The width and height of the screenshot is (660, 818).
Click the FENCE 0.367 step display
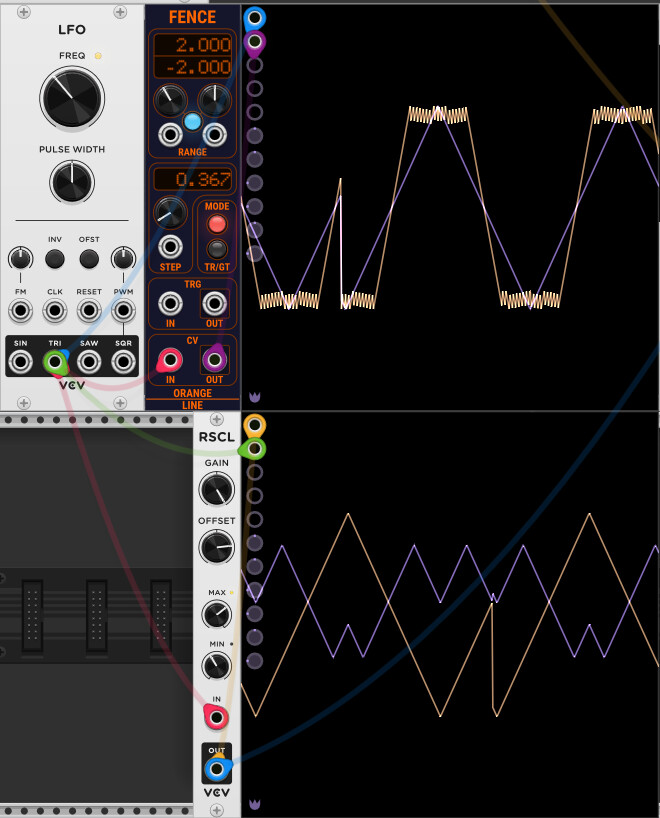pyautogui.click(x=193, y=180)
